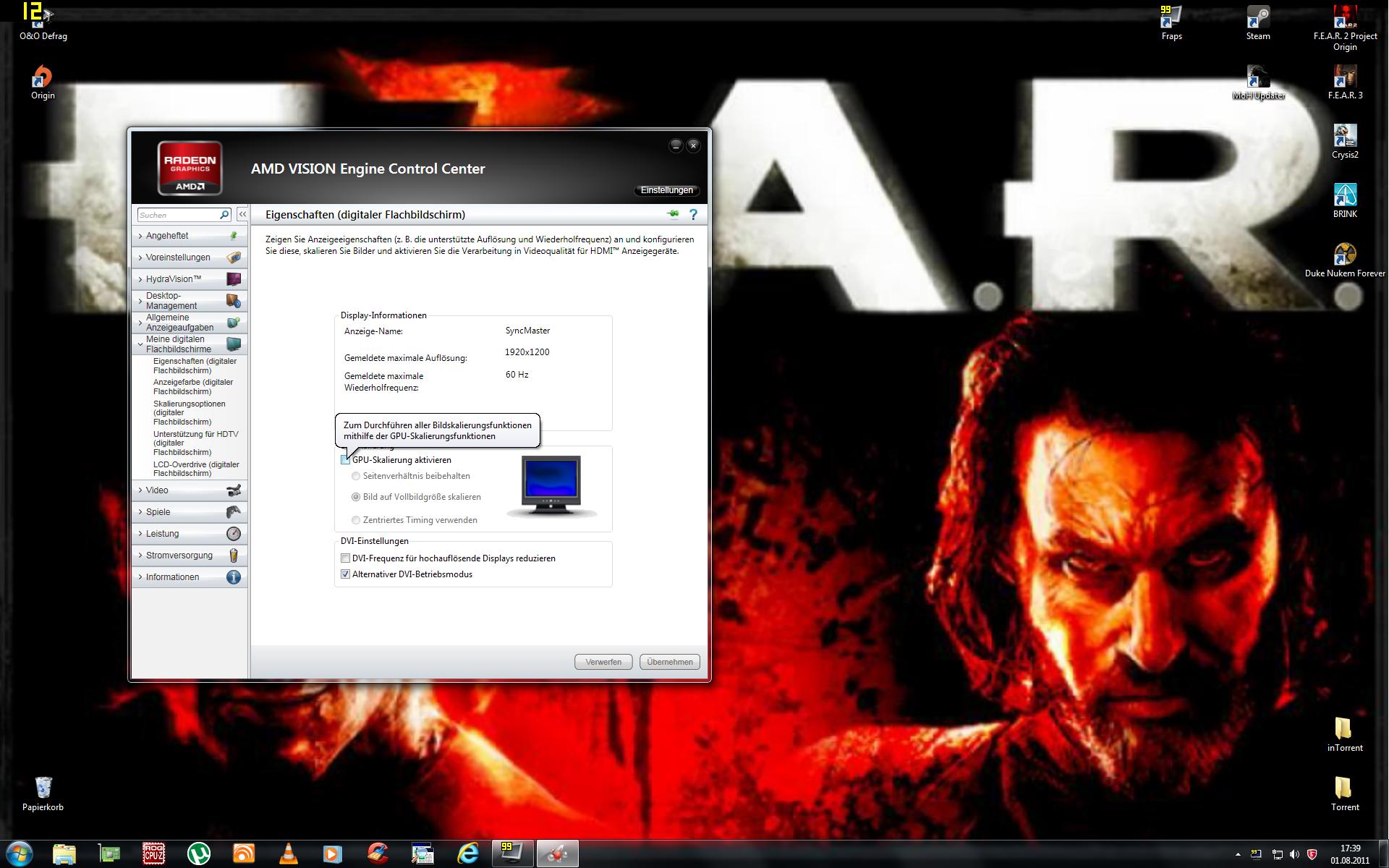Enable GPU-Skalierung aktivieren checkbox
1389x868 pixels.
(345, 460)
